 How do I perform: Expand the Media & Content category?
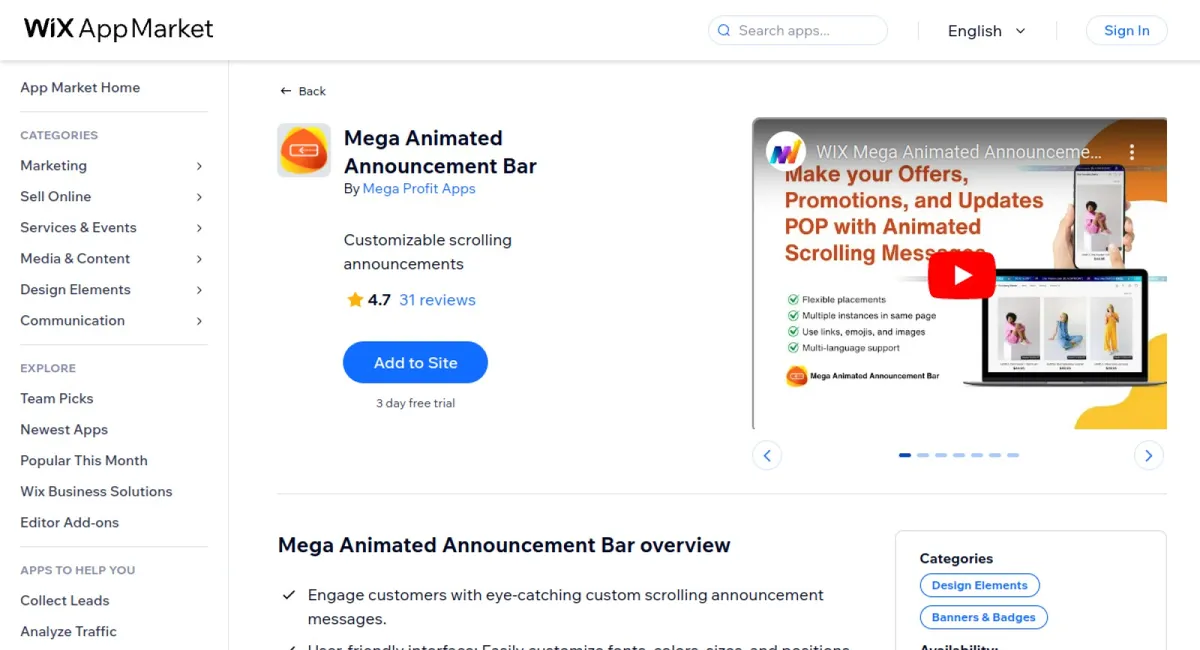coord(199,259)
